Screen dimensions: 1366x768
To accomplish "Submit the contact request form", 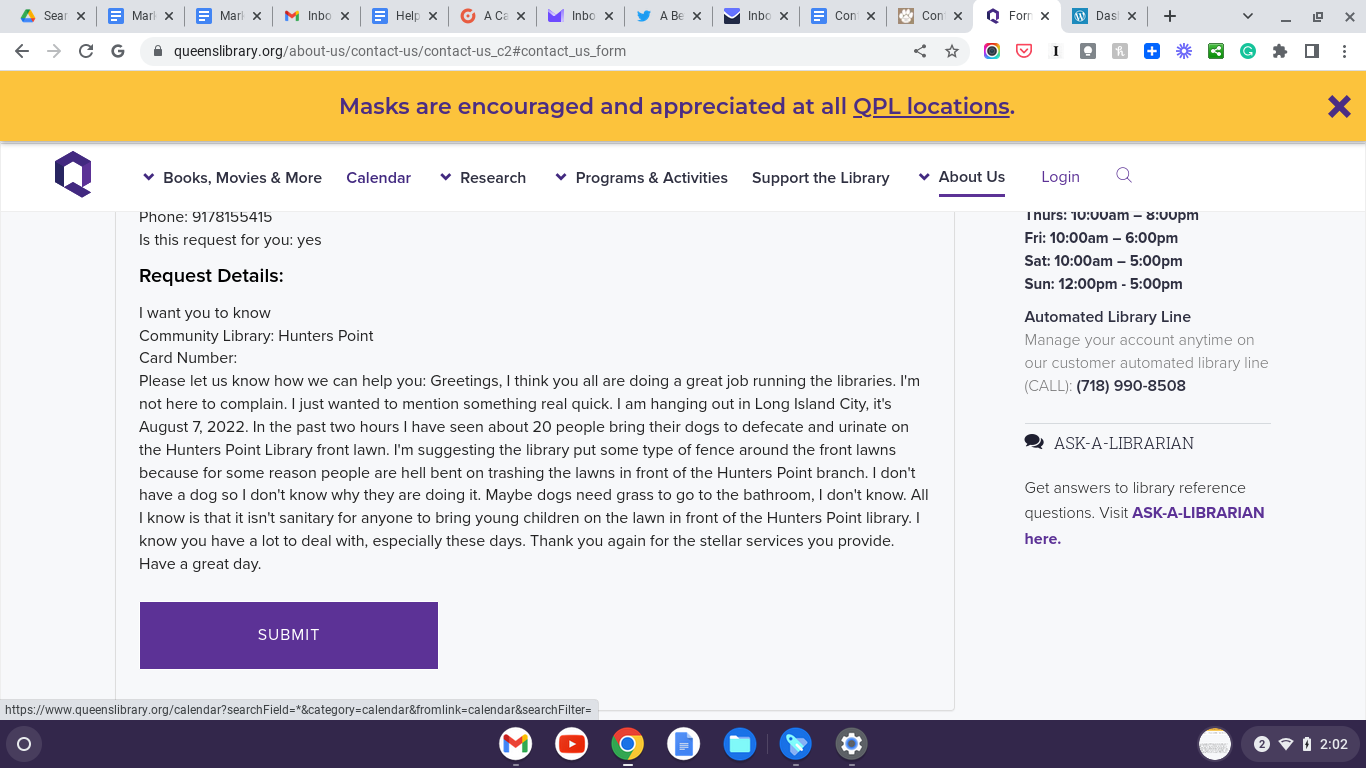I will pyautogui.click(x=289, y=635).
